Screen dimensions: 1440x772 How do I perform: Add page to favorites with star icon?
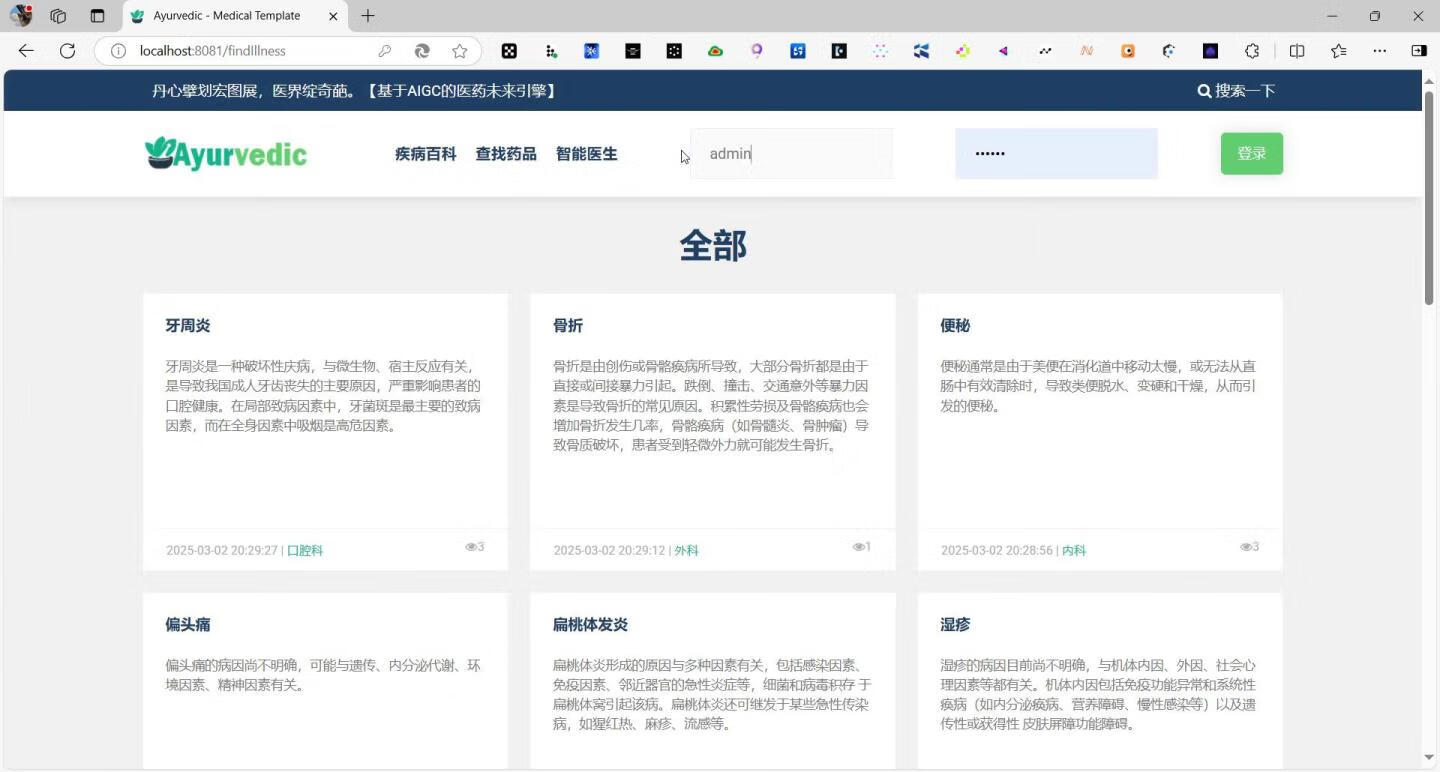click(459, 51)
